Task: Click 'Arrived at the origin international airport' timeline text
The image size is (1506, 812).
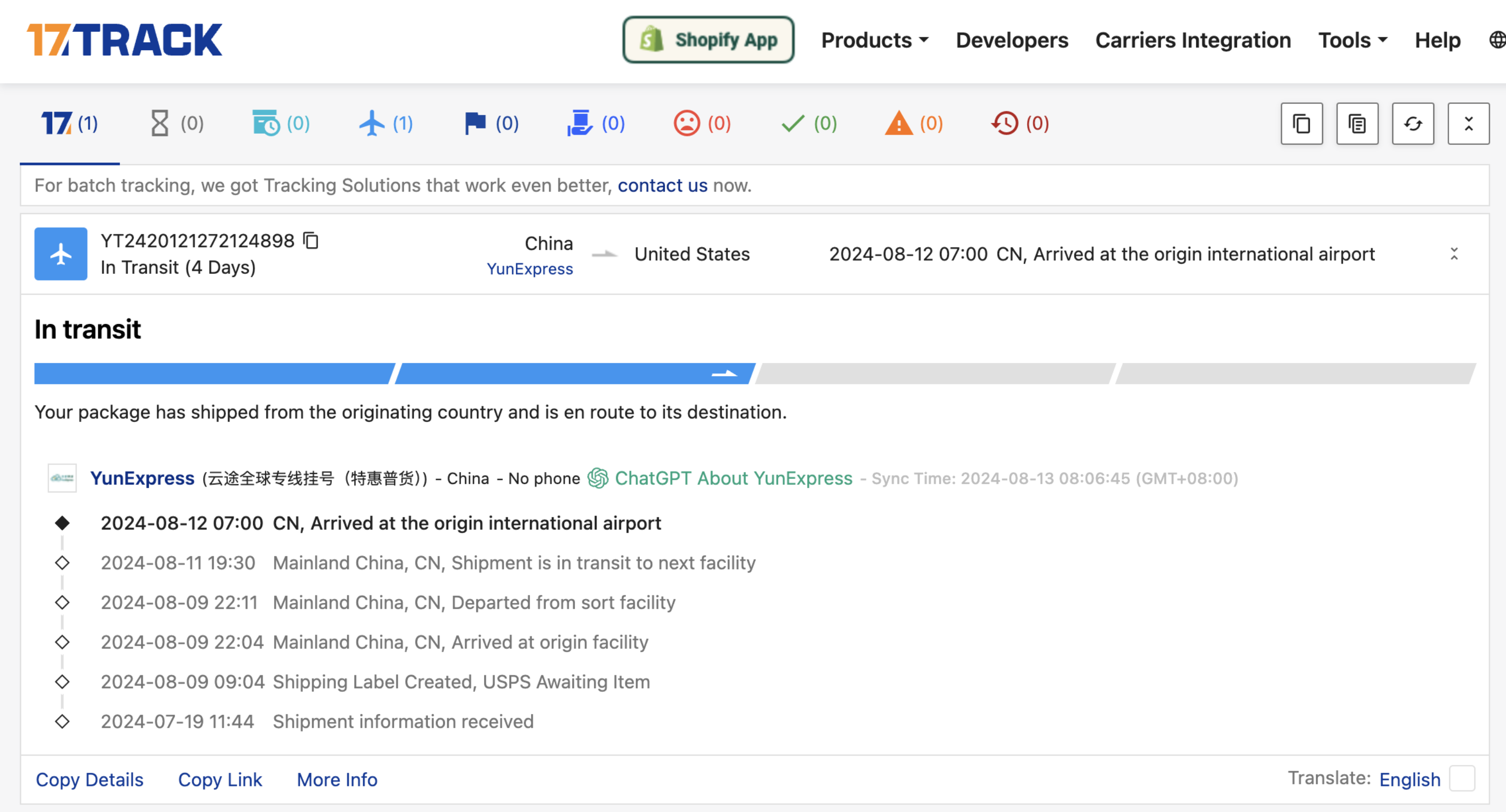Action: click(x=485, y=523)
